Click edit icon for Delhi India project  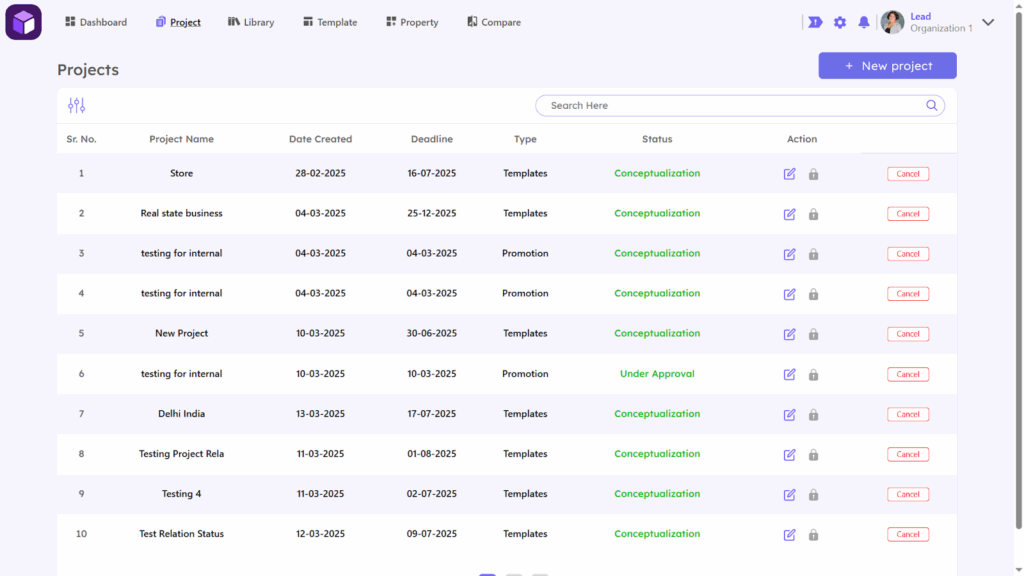click(x=789, y=414)
